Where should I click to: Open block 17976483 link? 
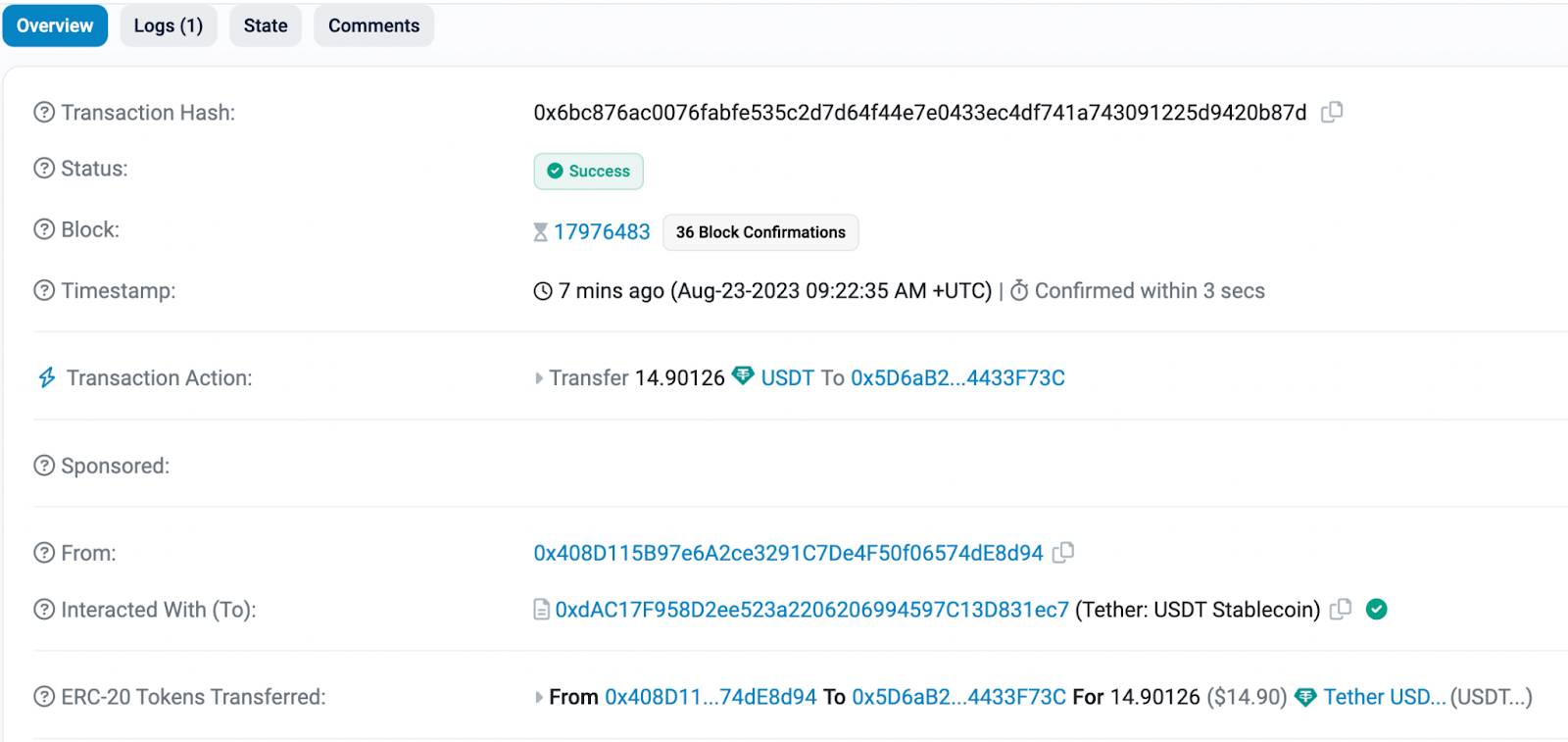[x=602, y=232]
